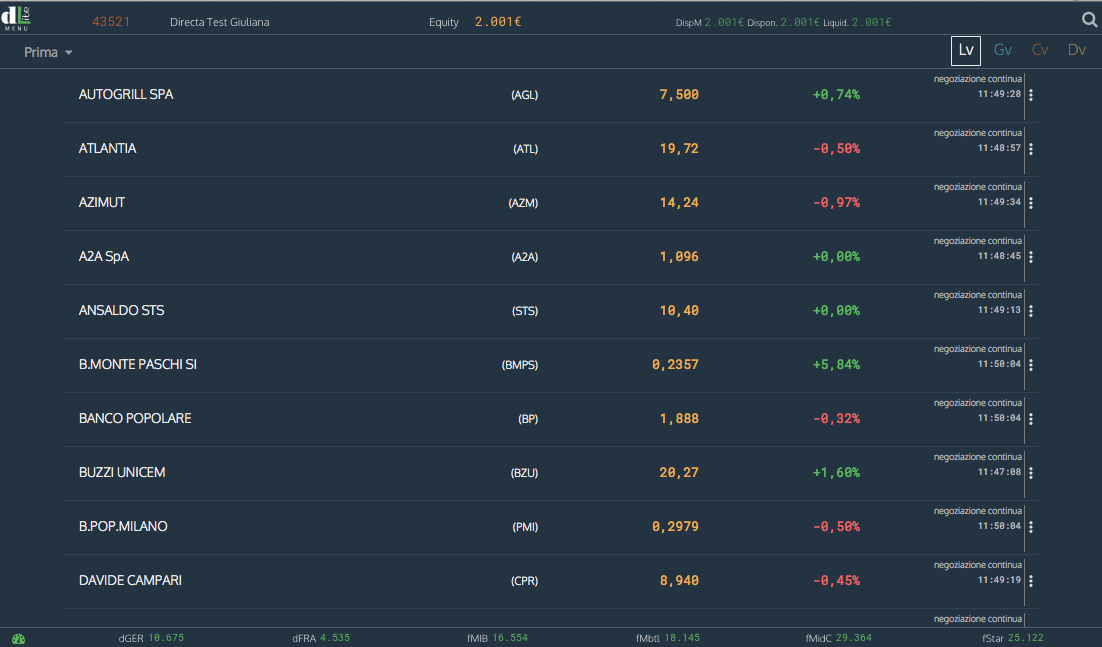Select the A2A SpA stock name
Image resolution: width=1102 pixels, height=647 pixels.
(104, 256)
